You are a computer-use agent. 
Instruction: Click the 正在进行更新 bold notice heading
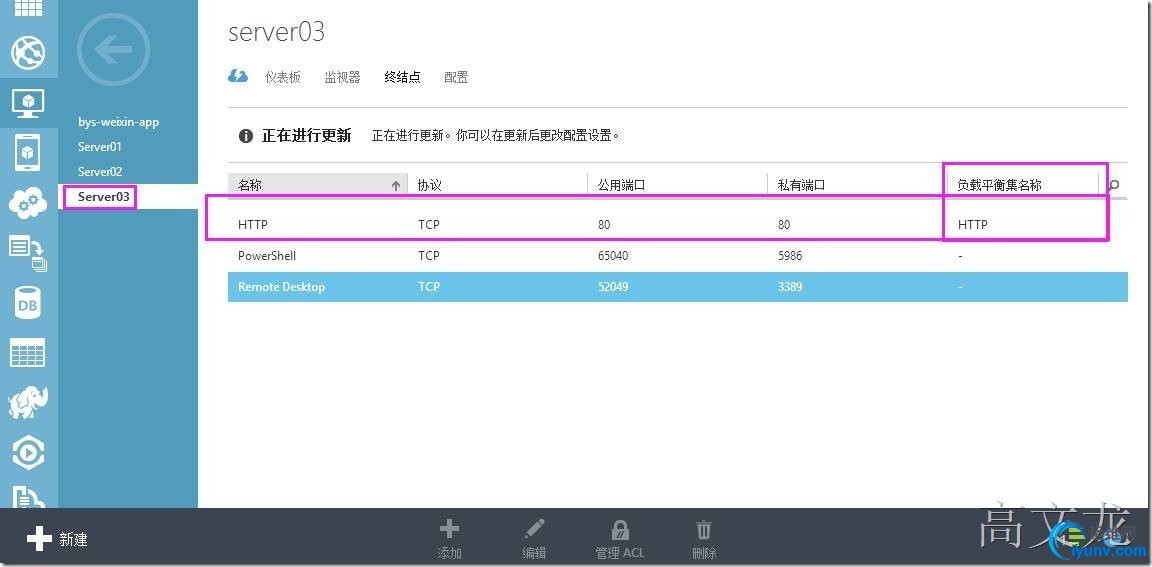coord(306,136)
